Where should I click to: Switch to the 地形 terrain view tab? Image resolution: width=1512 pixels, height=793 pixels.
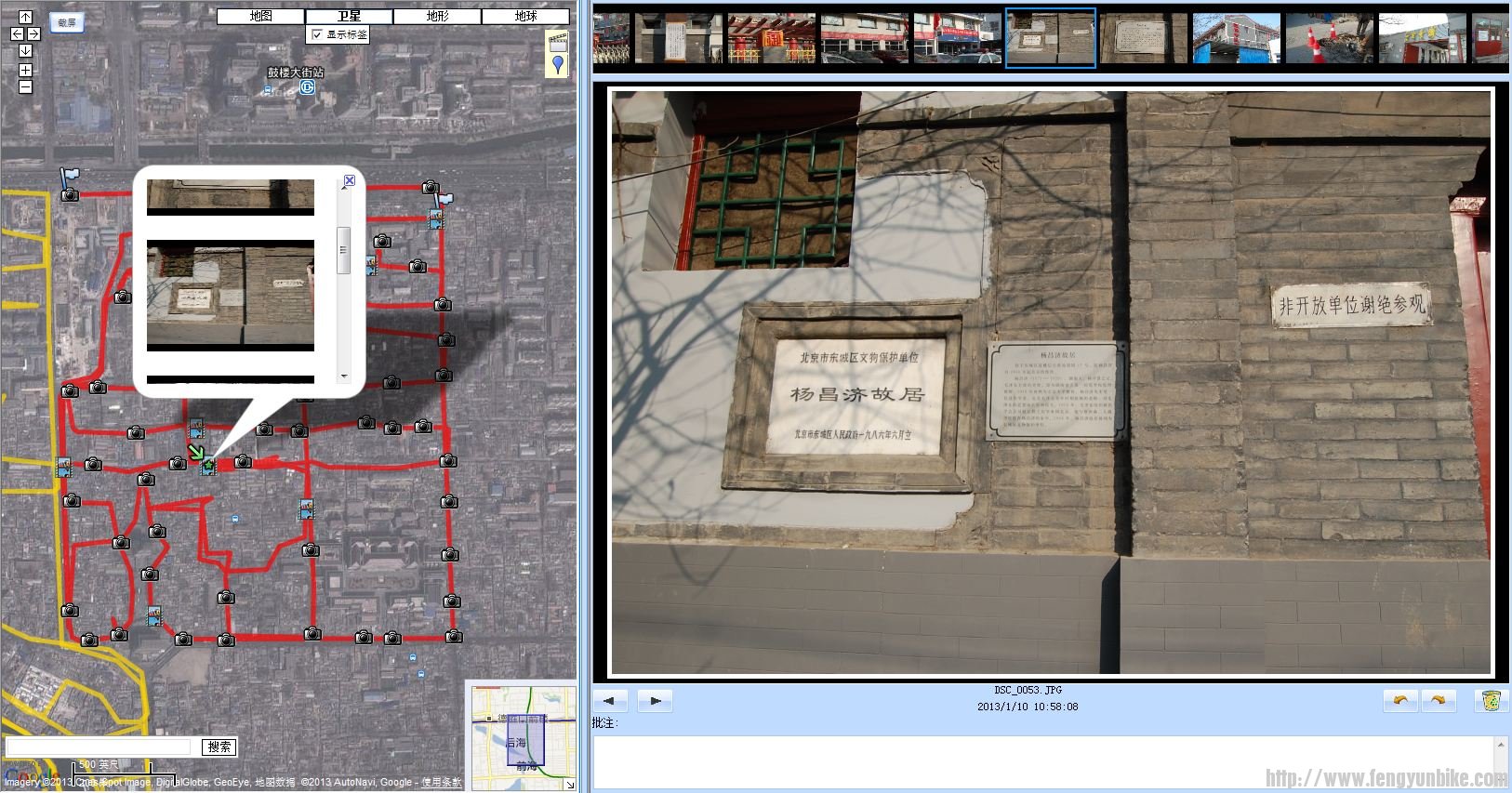click(437, 16)
